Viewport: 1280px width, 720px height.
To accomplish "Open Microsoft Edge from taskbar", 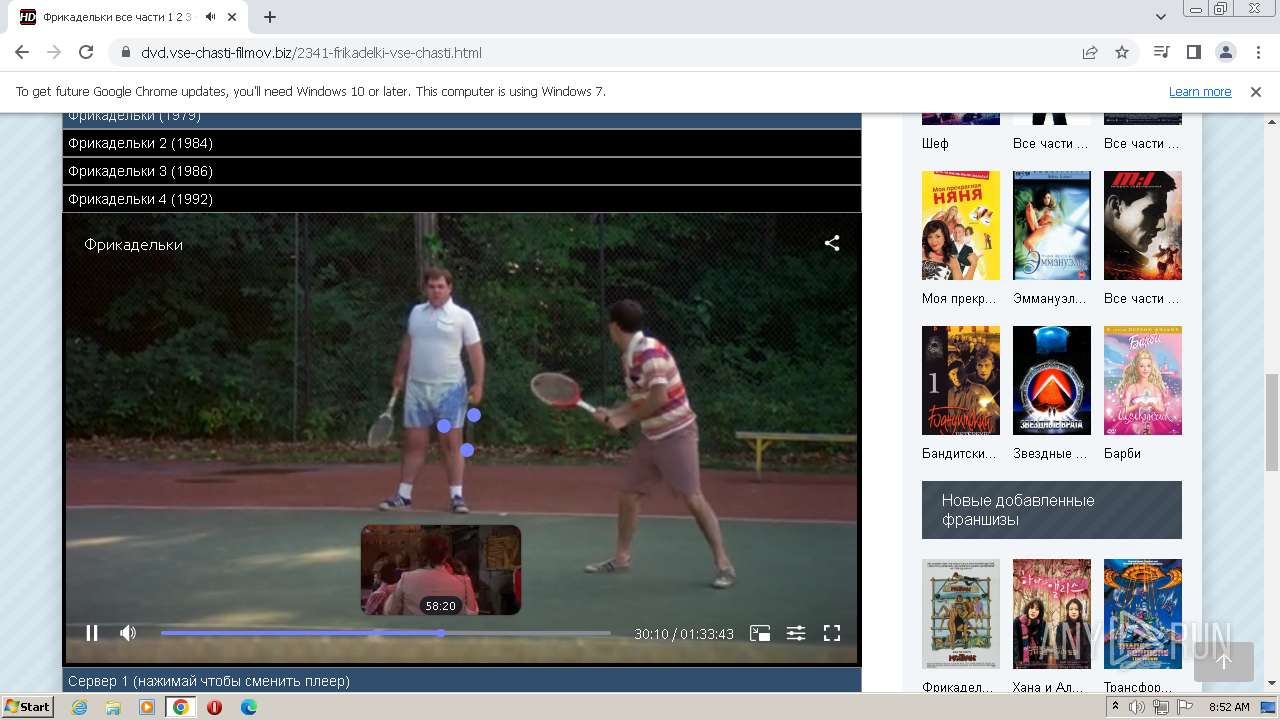I will [248, 707].
